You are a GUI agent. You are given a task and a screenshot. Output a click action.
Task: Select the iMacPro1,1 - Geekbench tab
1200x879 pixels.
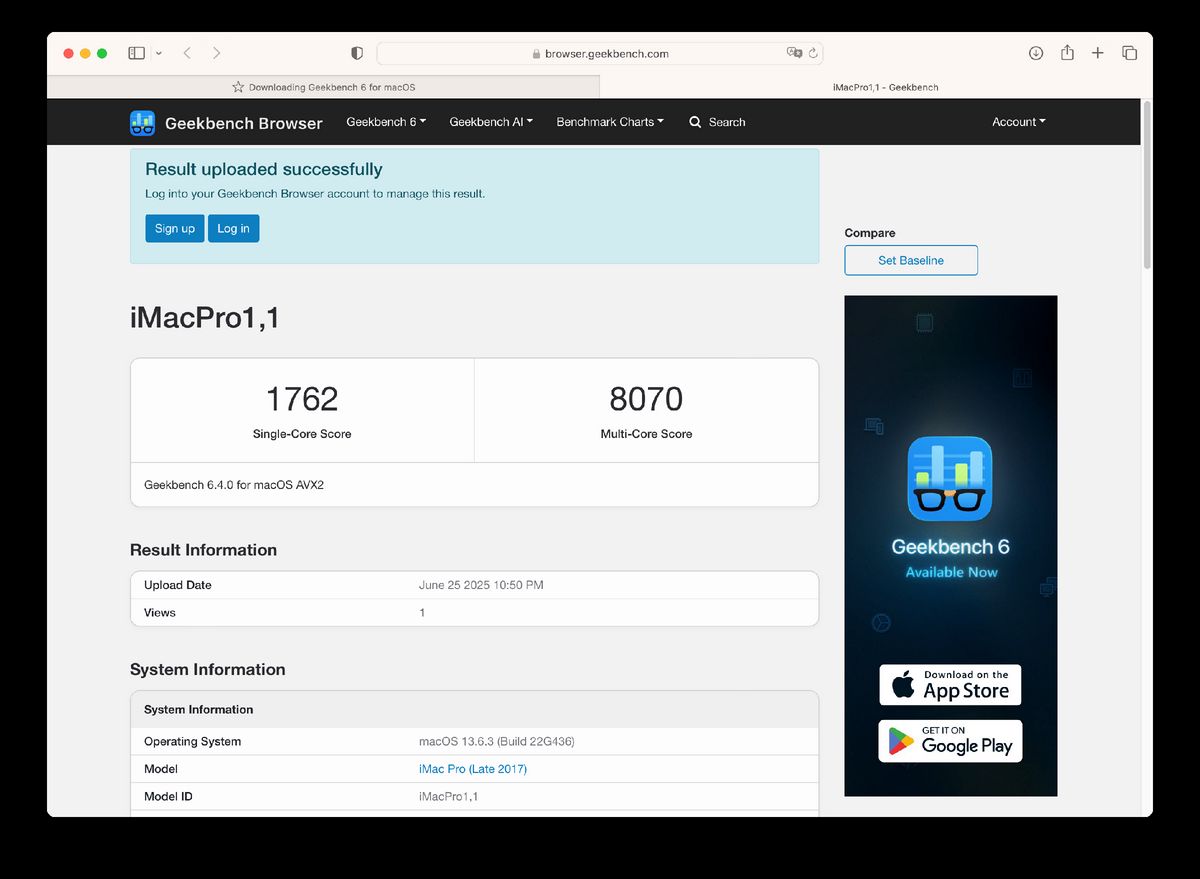tap(884, 87)
